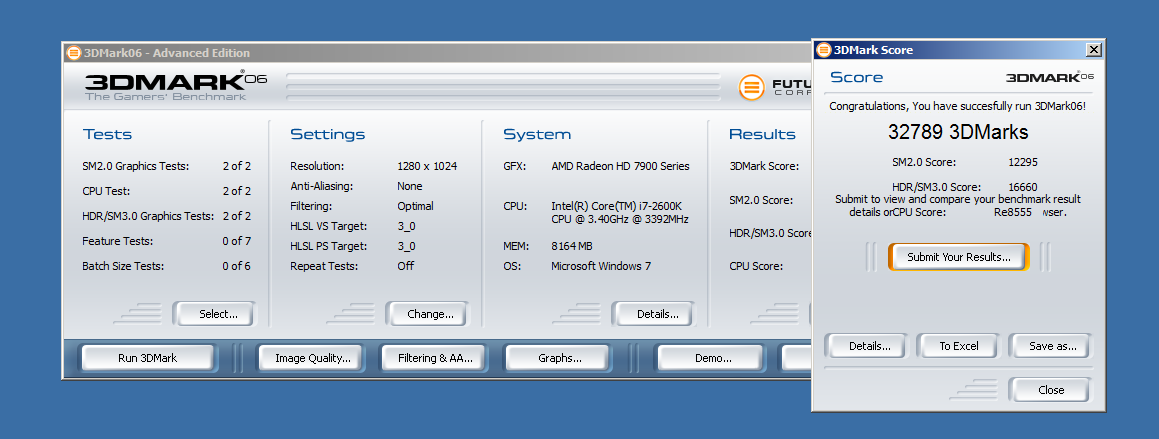This screenshot has height=439, width=1159.
Task: Close the 3DMark Score dialog with X
Action: (x=1093, y=50)
